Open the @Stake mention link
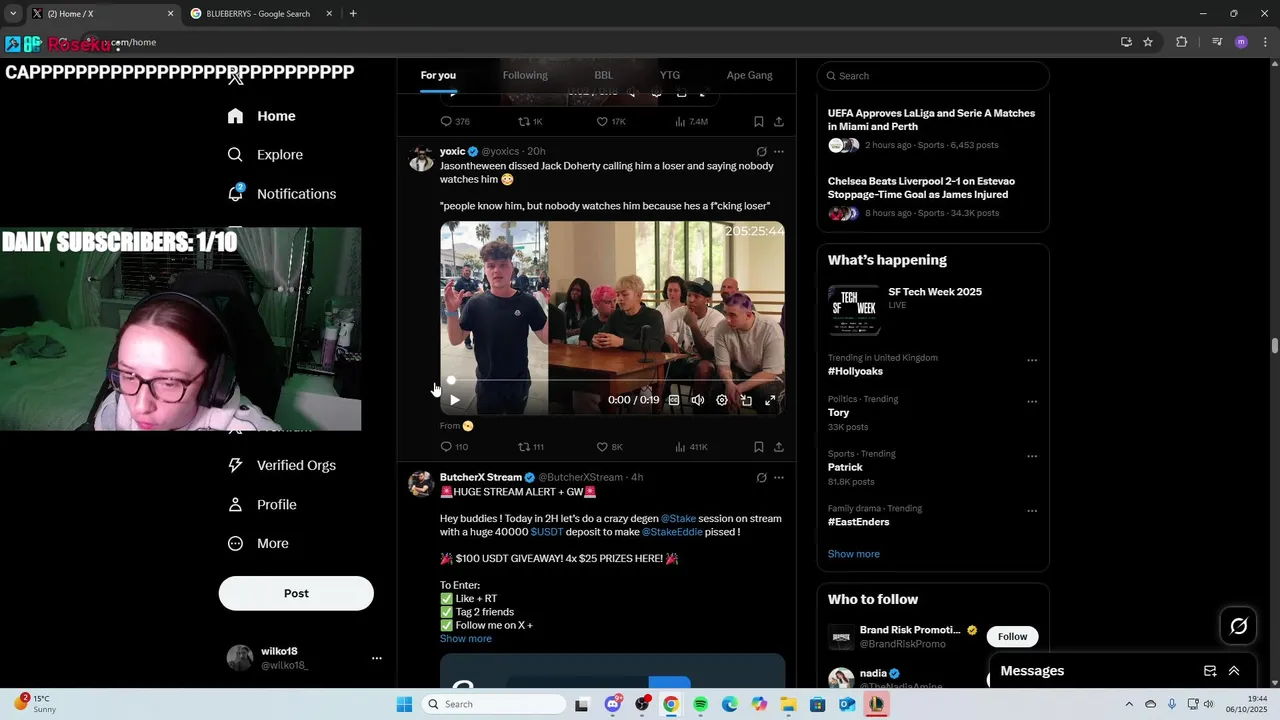 click(x=678, y=519)
